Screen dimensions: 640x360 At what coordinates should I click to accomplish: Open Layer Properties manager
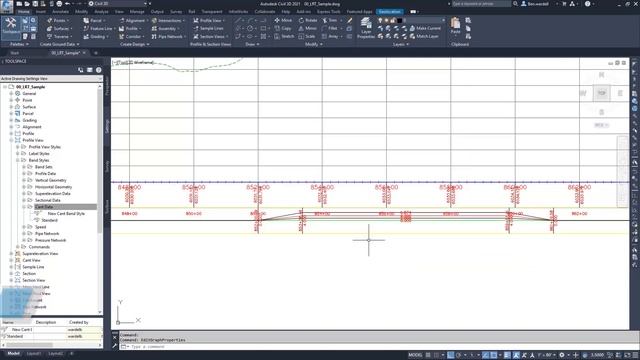(366, 28)
